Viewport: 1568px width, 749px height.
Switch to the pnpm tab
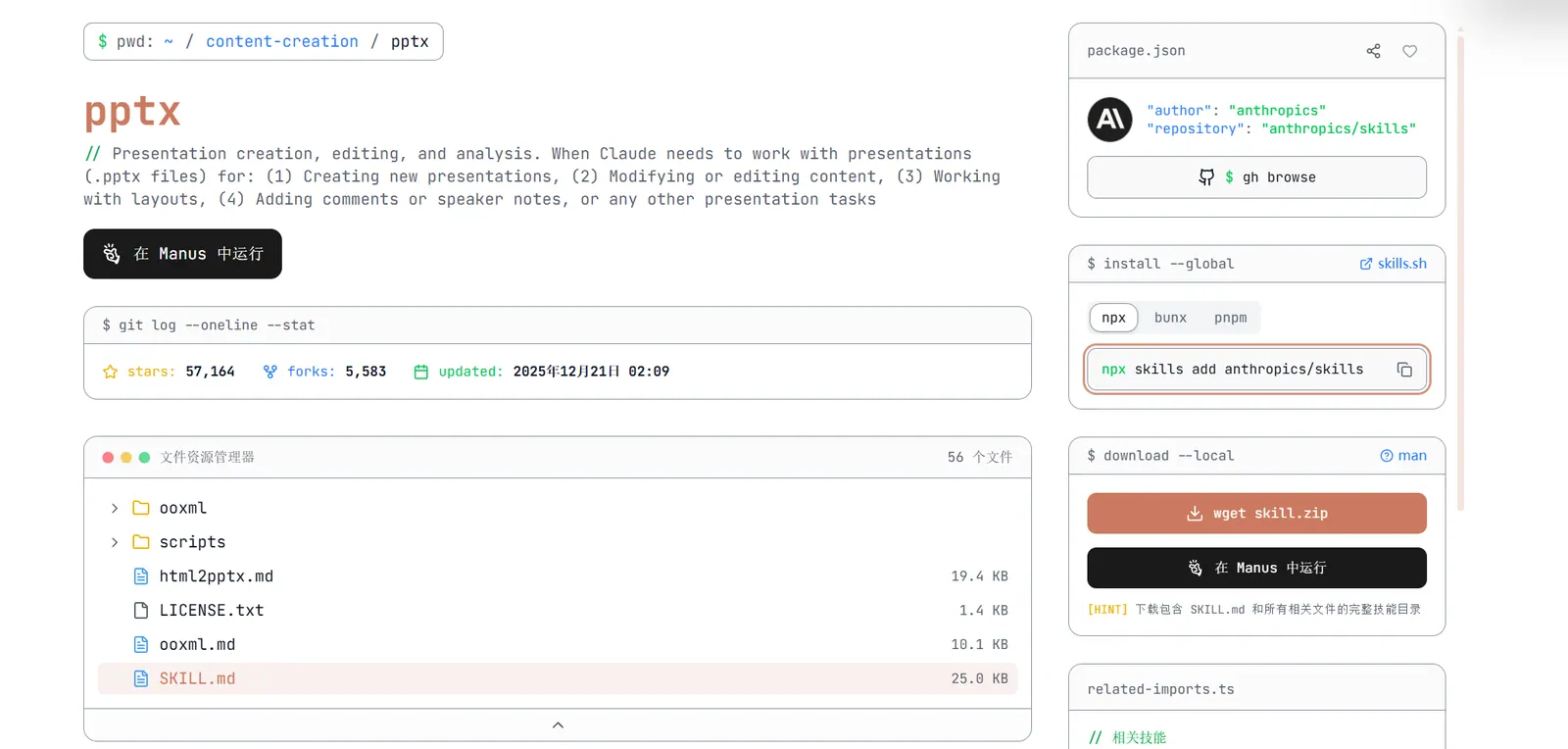point(1230,318)
